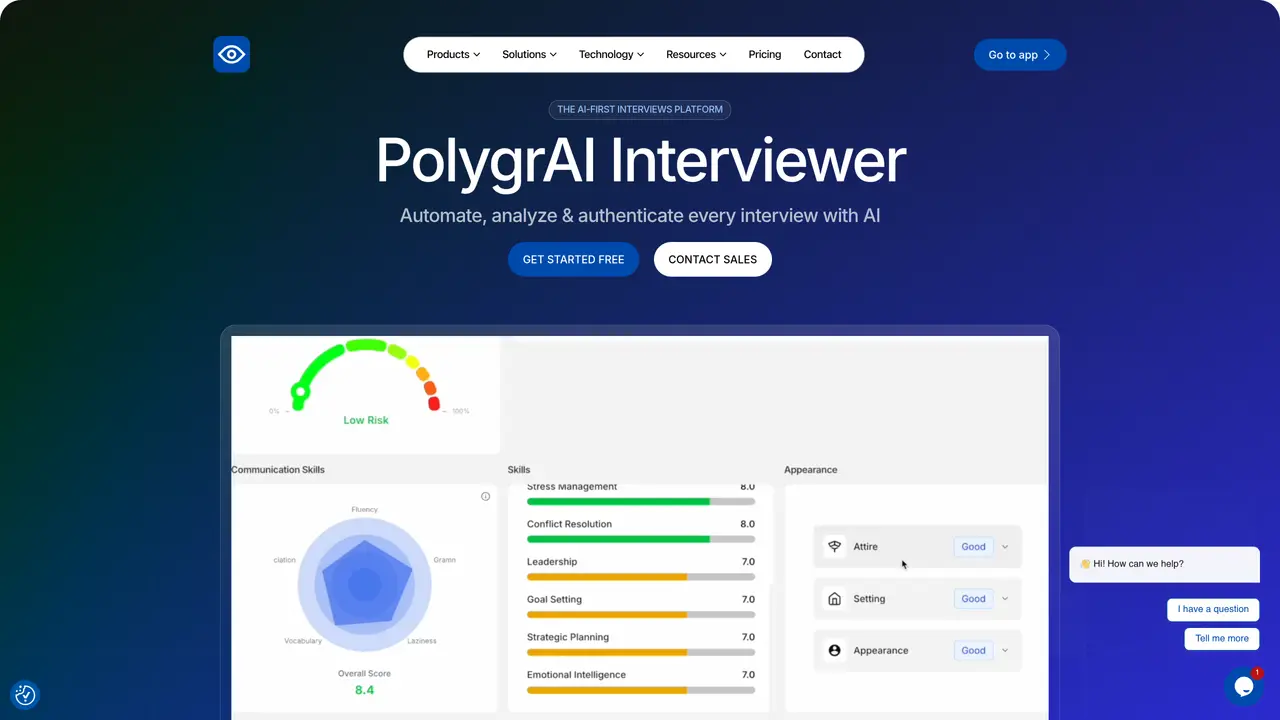The width and height of the screenshot is (1280, 720).
Task: Expand the Technology menu
Action: coord(611,54)
